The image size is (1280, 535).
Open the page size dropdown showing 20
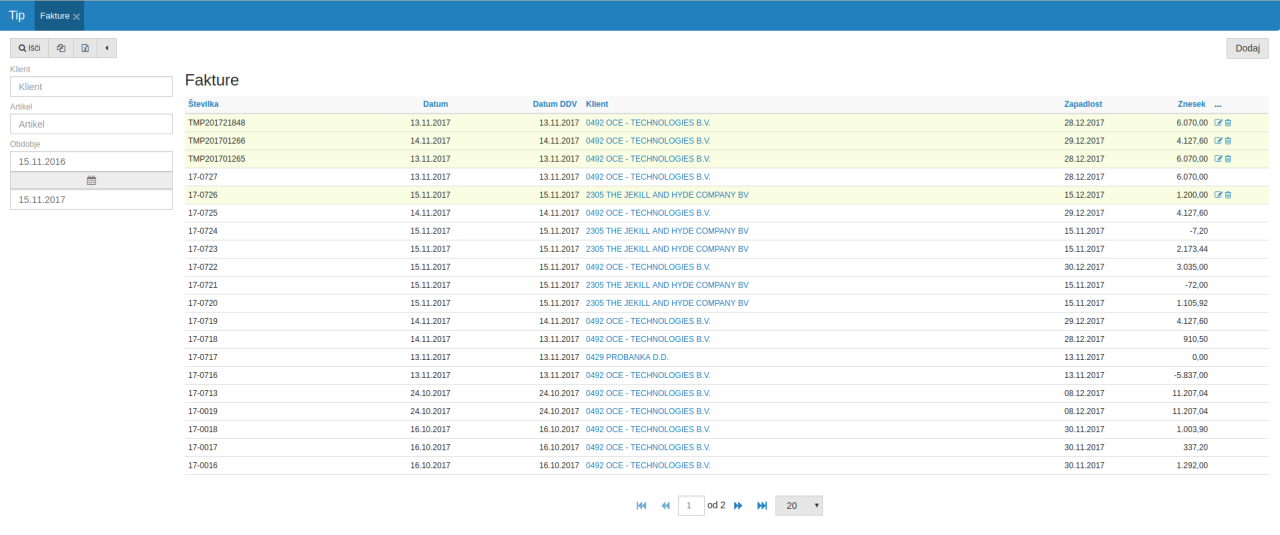(x=798, y=506)
